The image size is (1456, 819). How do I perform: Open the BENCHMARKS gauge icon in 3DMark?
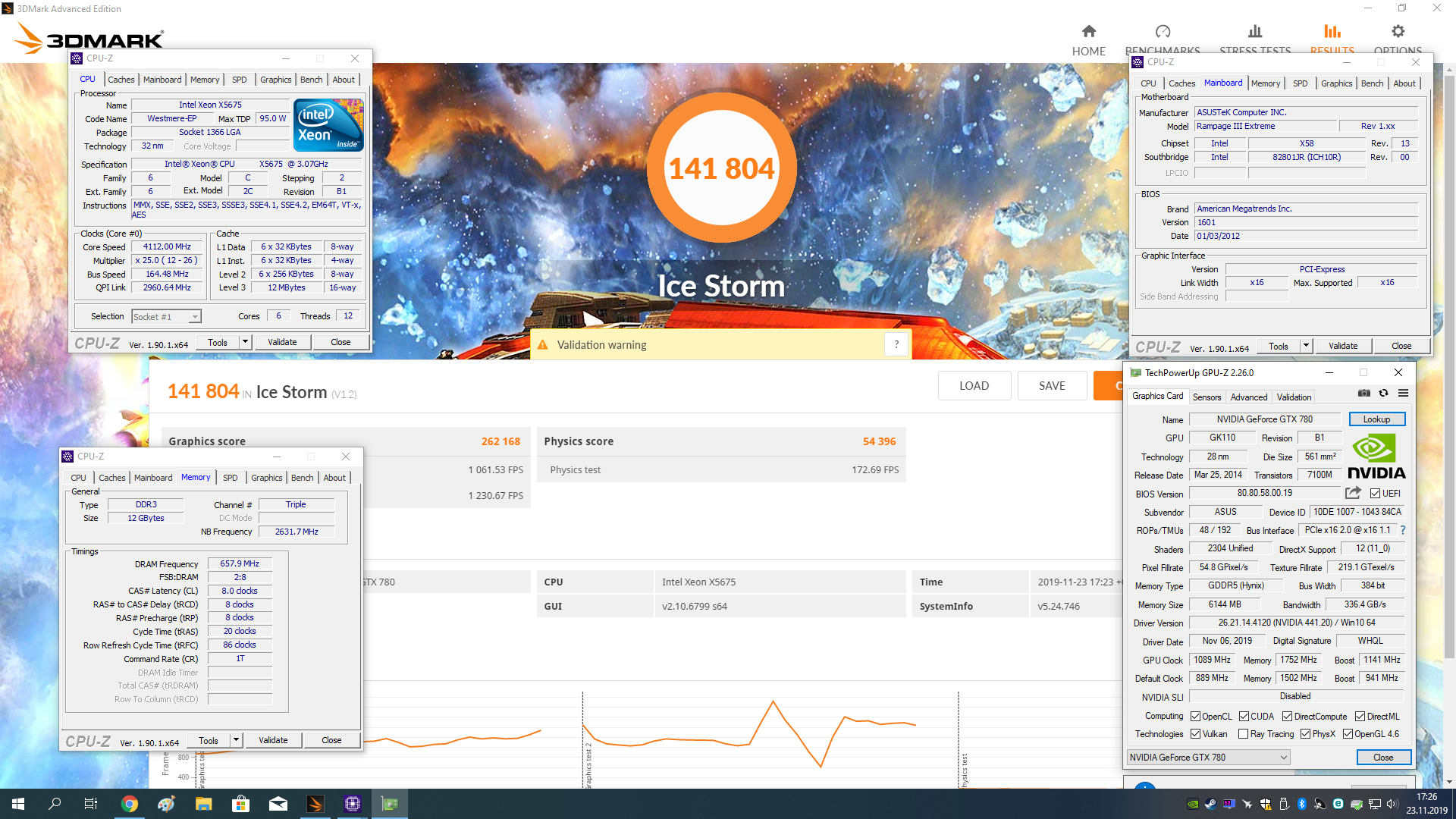1163,31
